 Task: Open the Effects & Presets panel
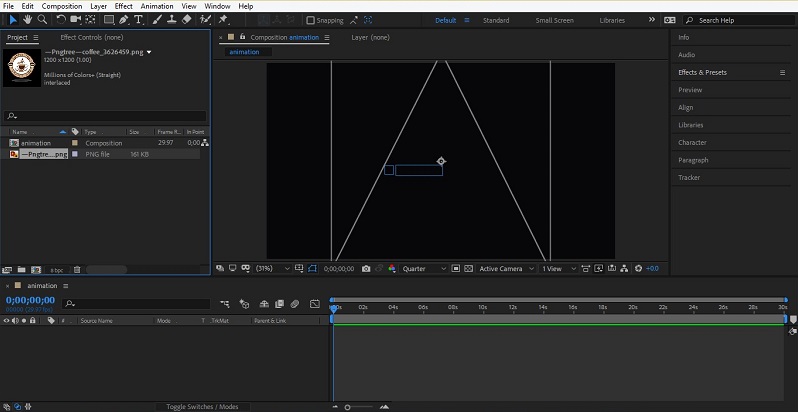[x=702, y=72]
